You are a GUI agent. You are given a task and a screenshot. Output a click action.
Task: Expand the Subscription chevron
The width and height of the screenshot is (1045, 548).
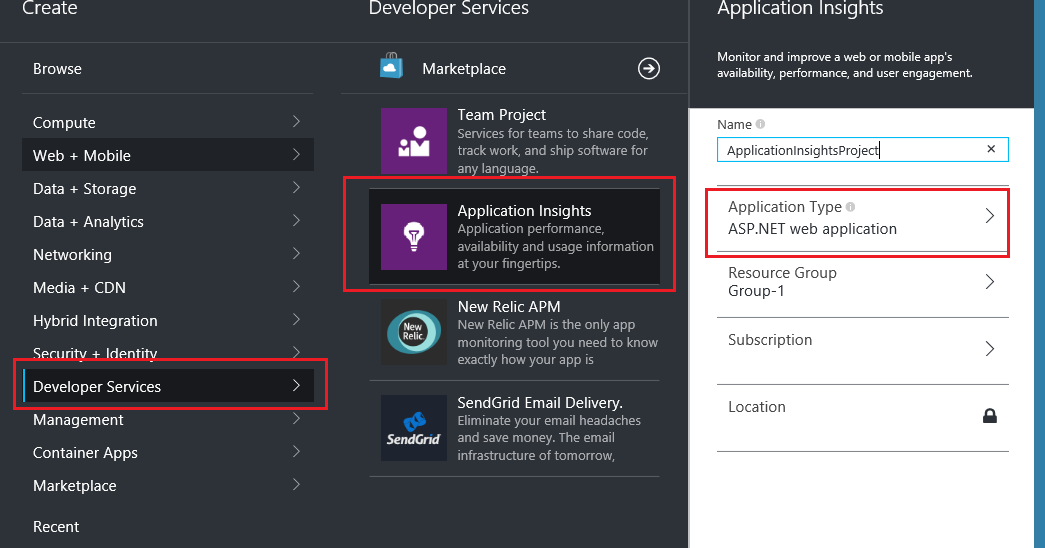(989, 349)
